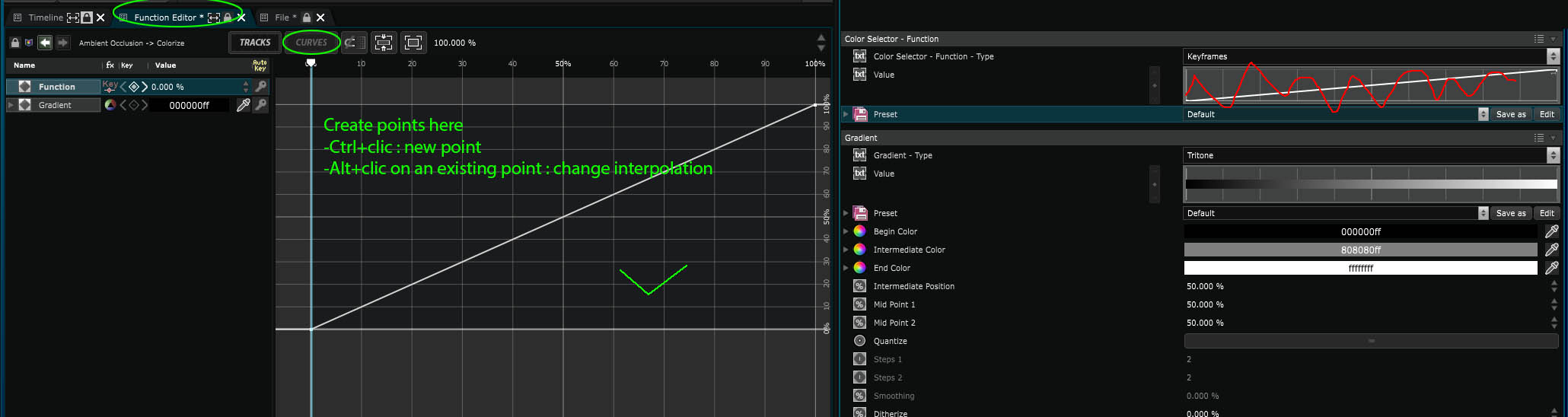Click Save as for Gradient preset

(1511, 213)
